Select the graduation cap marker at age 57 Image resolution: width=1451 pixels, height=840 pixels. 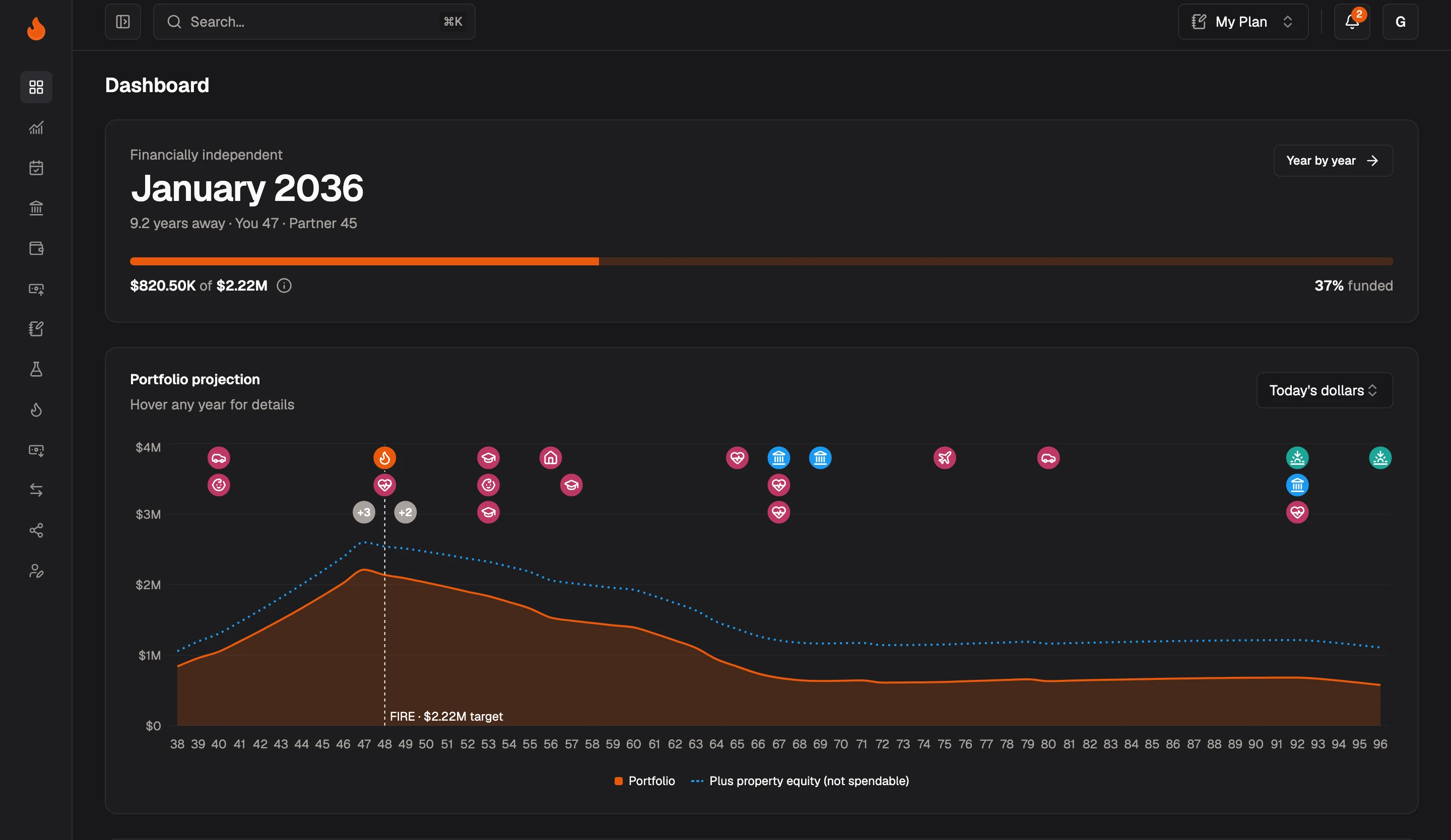(571, 485)
